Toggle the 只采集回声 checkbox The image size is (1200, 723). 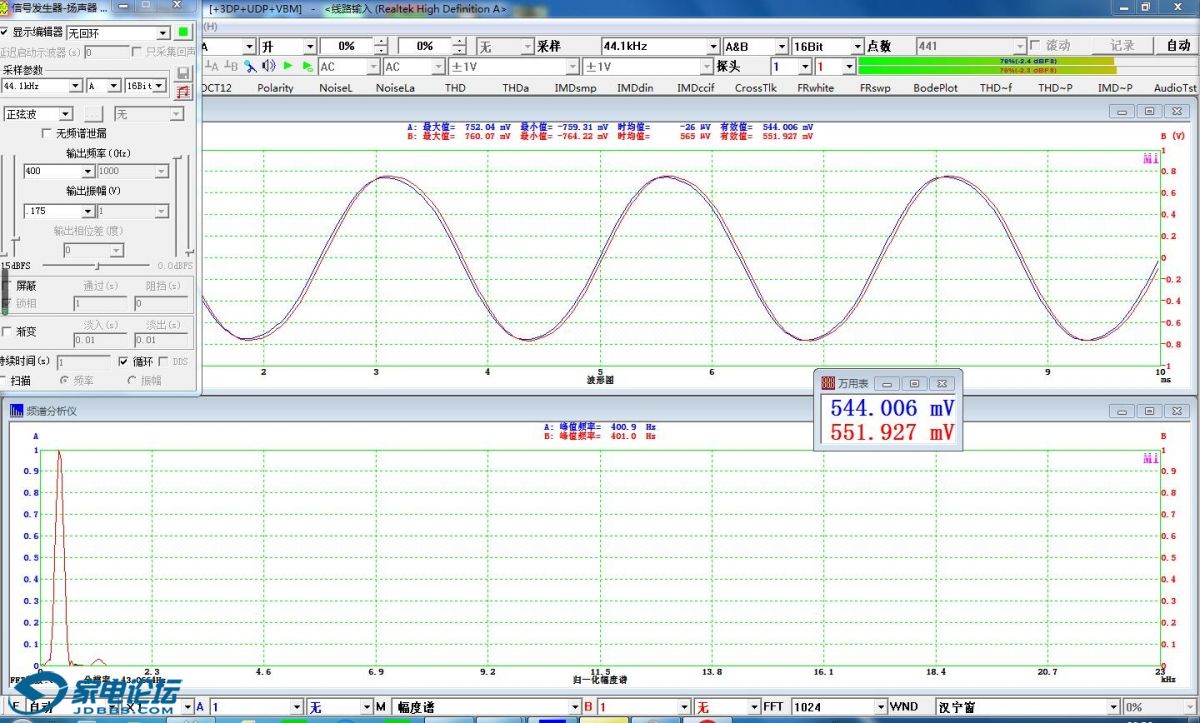(137, 51)
